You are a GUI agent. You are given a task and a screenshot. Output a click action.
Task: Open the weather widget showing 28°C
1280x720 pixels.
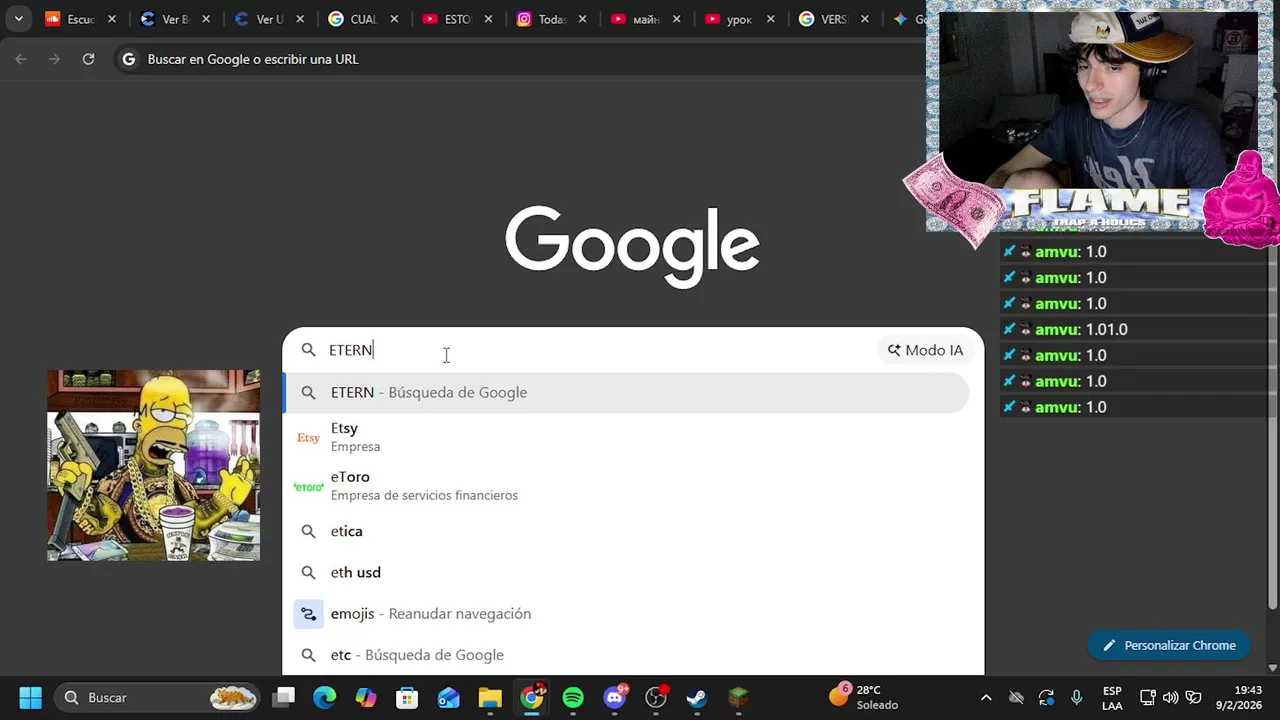click(865, 697)
